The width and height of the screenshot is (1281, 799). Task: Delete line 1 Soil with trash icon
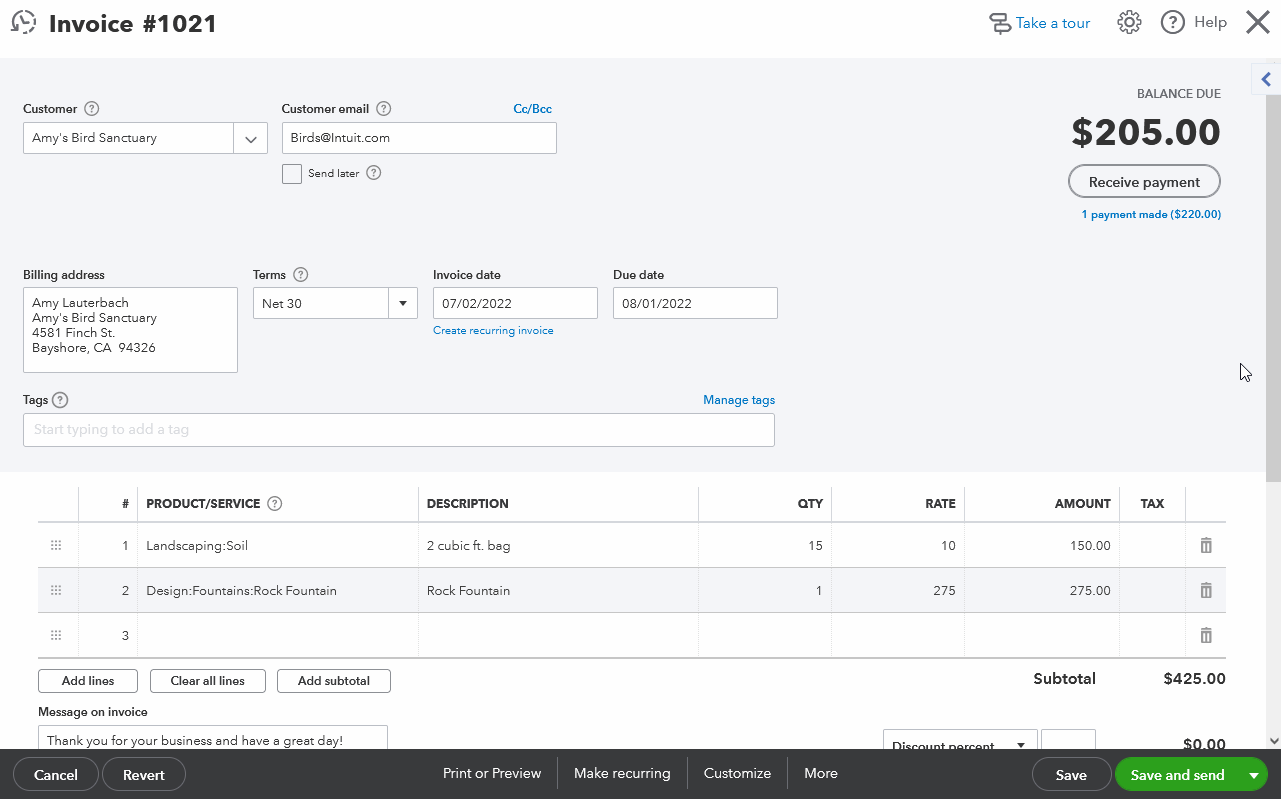tap(1206, 546)
